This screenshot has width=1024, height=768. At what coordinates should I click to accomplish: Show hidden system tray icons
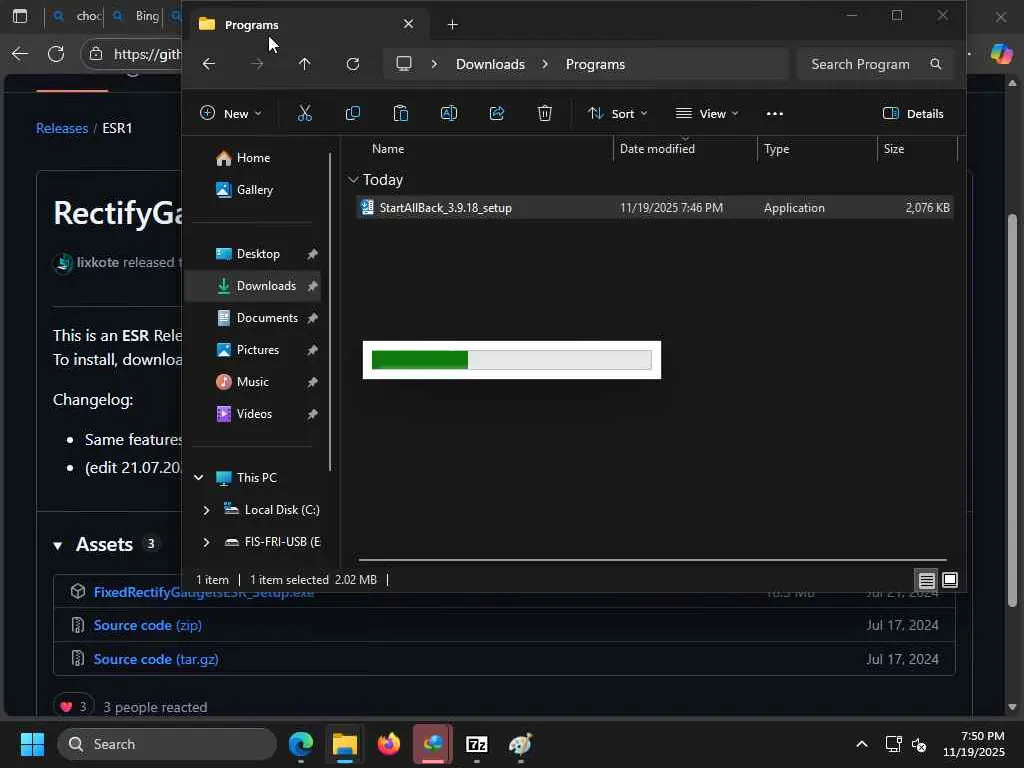click(x=862, y=744)
